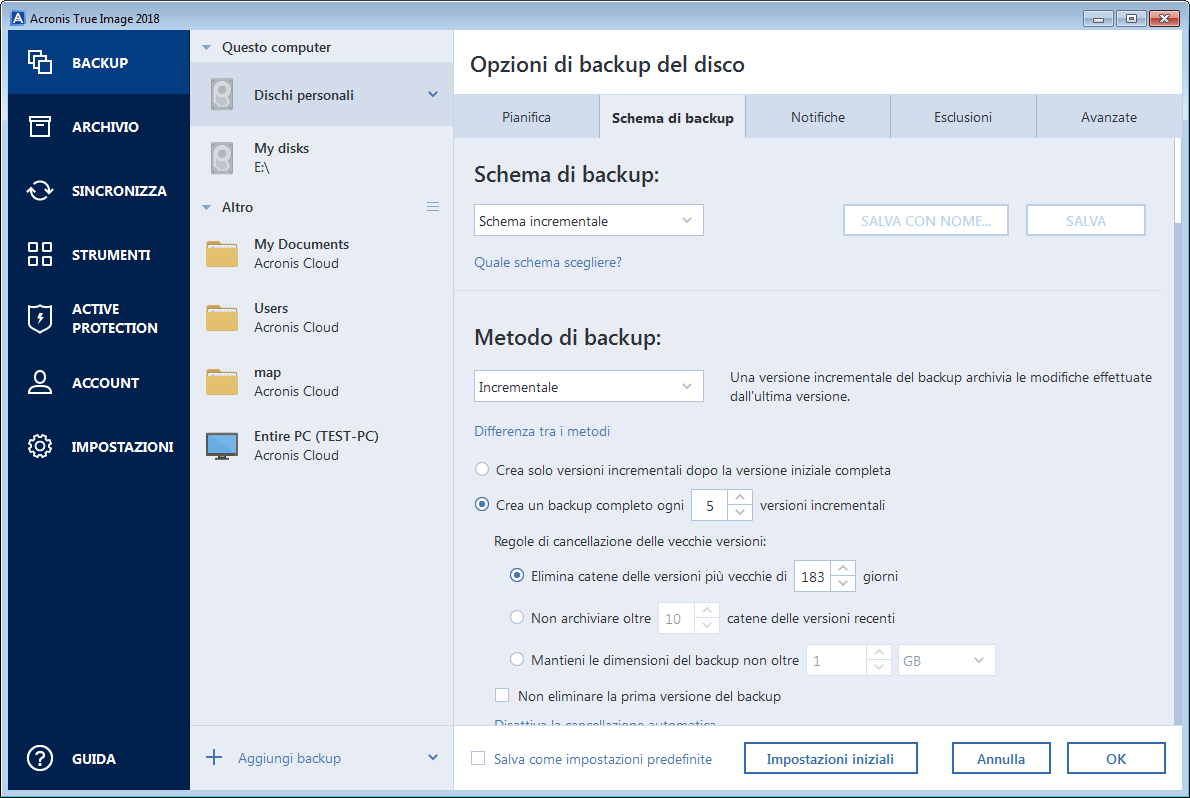This screenshot has width=1190, height=798.
Task: Switch to the Schema di backup tab
Action: coord(672,117)
